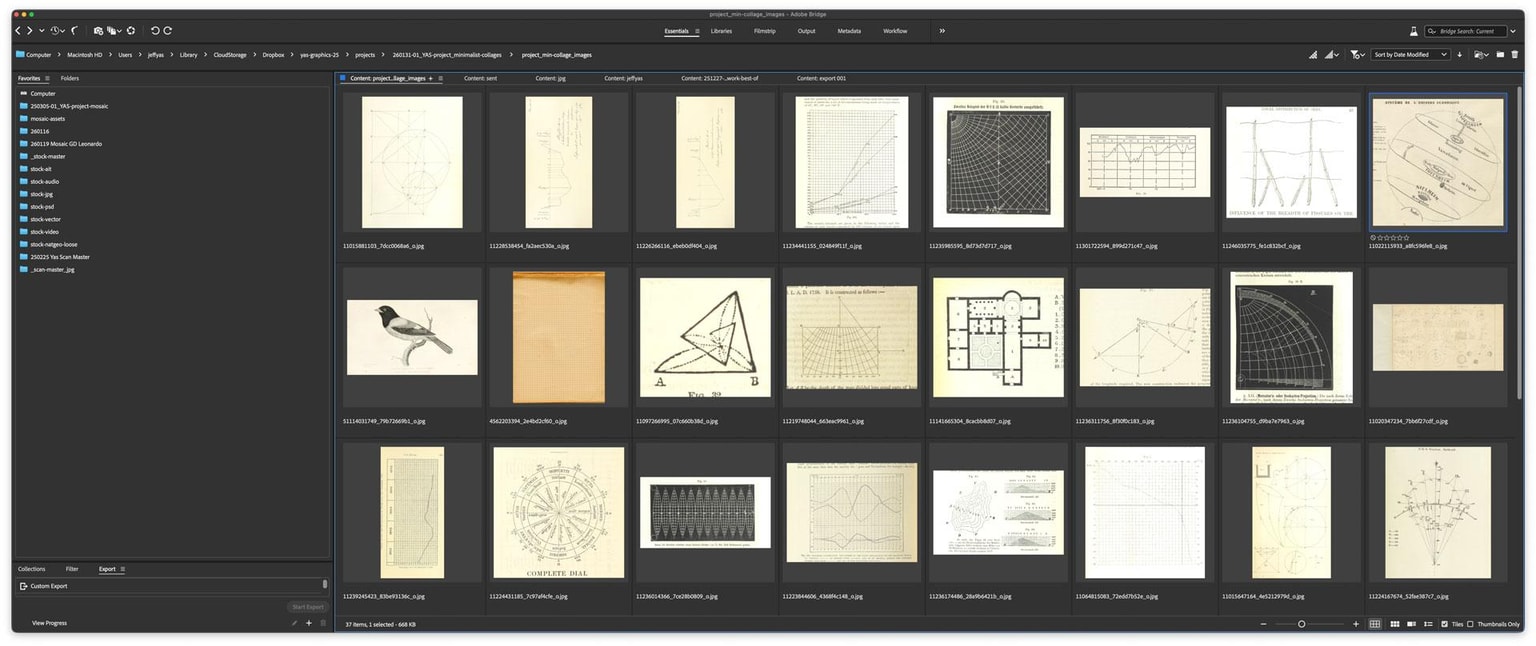
Task: Click the edit preset pencil icon
Action: click(x=295, y=623)
